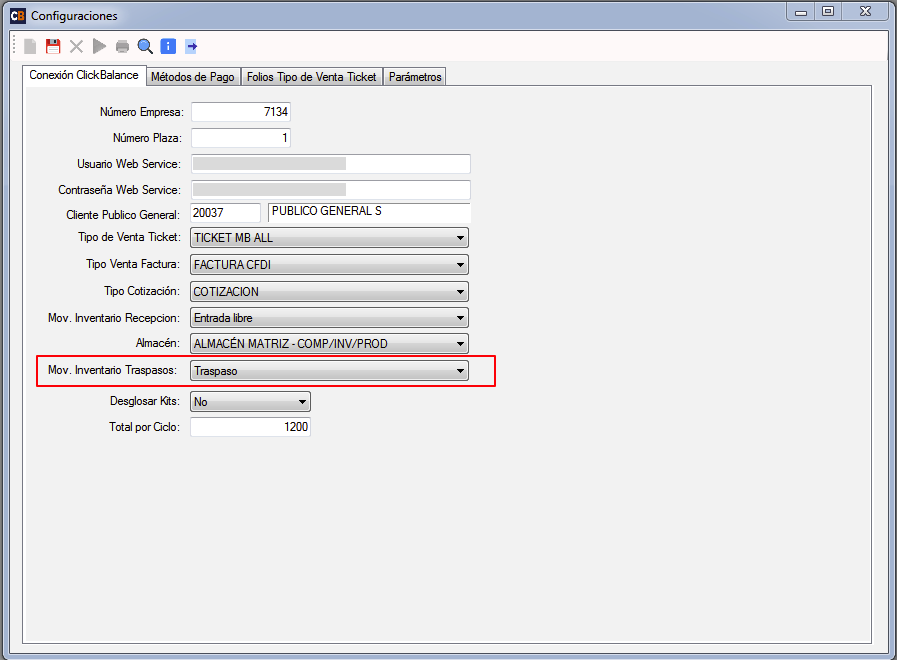
Task: Focus the Total por Ciclo field
Action: (x=250, y=427)
